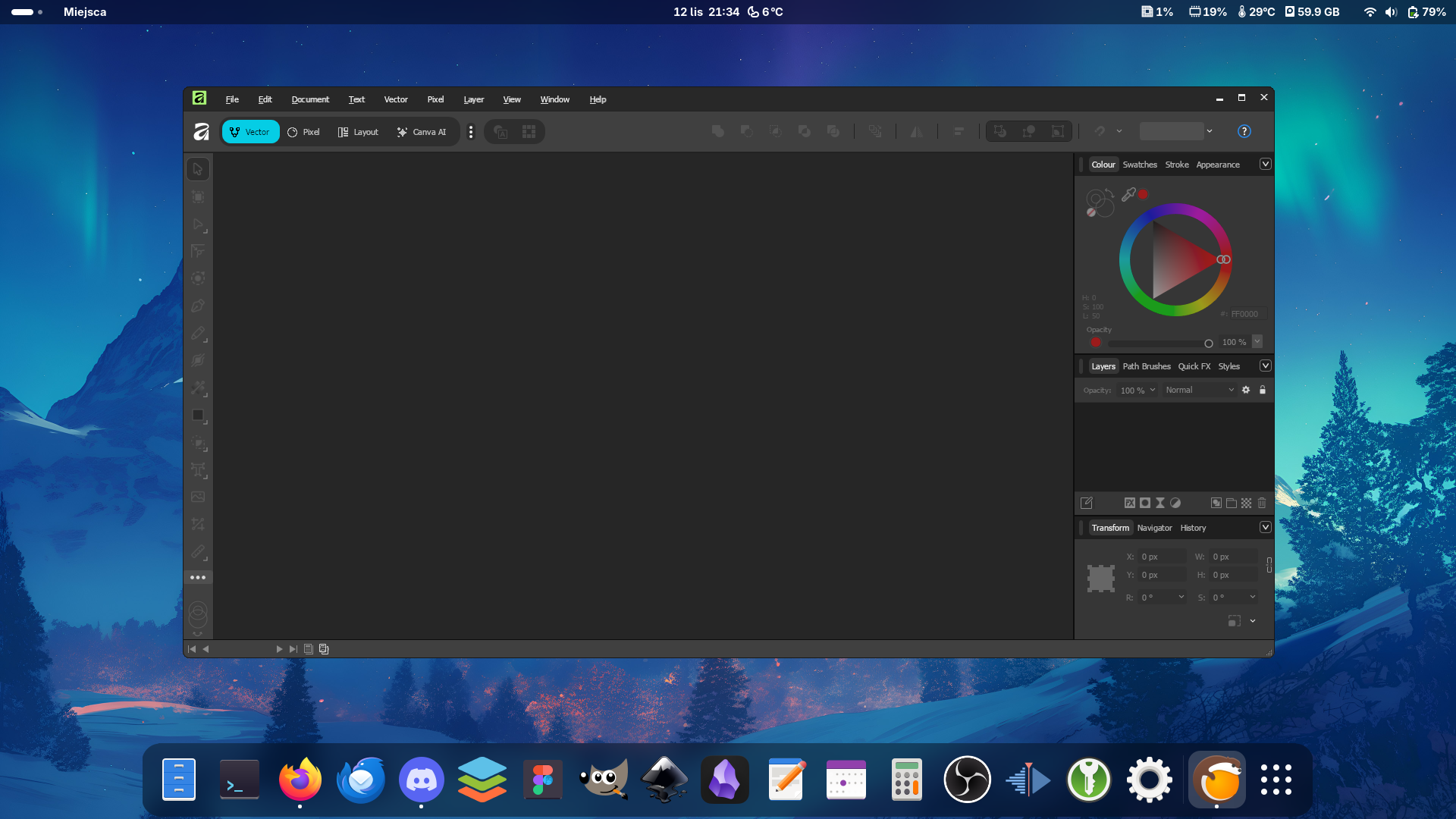The width and height of the screenshot is (1456, 819).
Task: Open the layer settings cog icon
Action: click(x=1246, y=390)
